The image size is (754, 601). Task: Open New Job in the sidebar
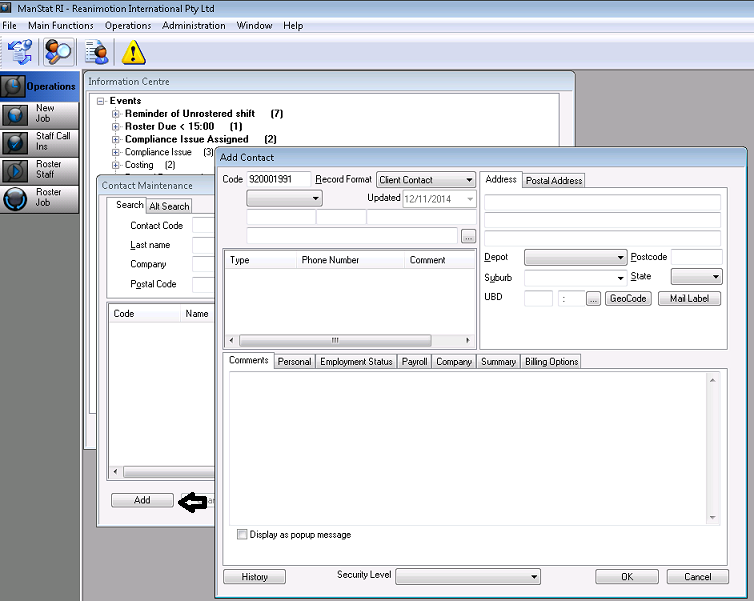40,114
